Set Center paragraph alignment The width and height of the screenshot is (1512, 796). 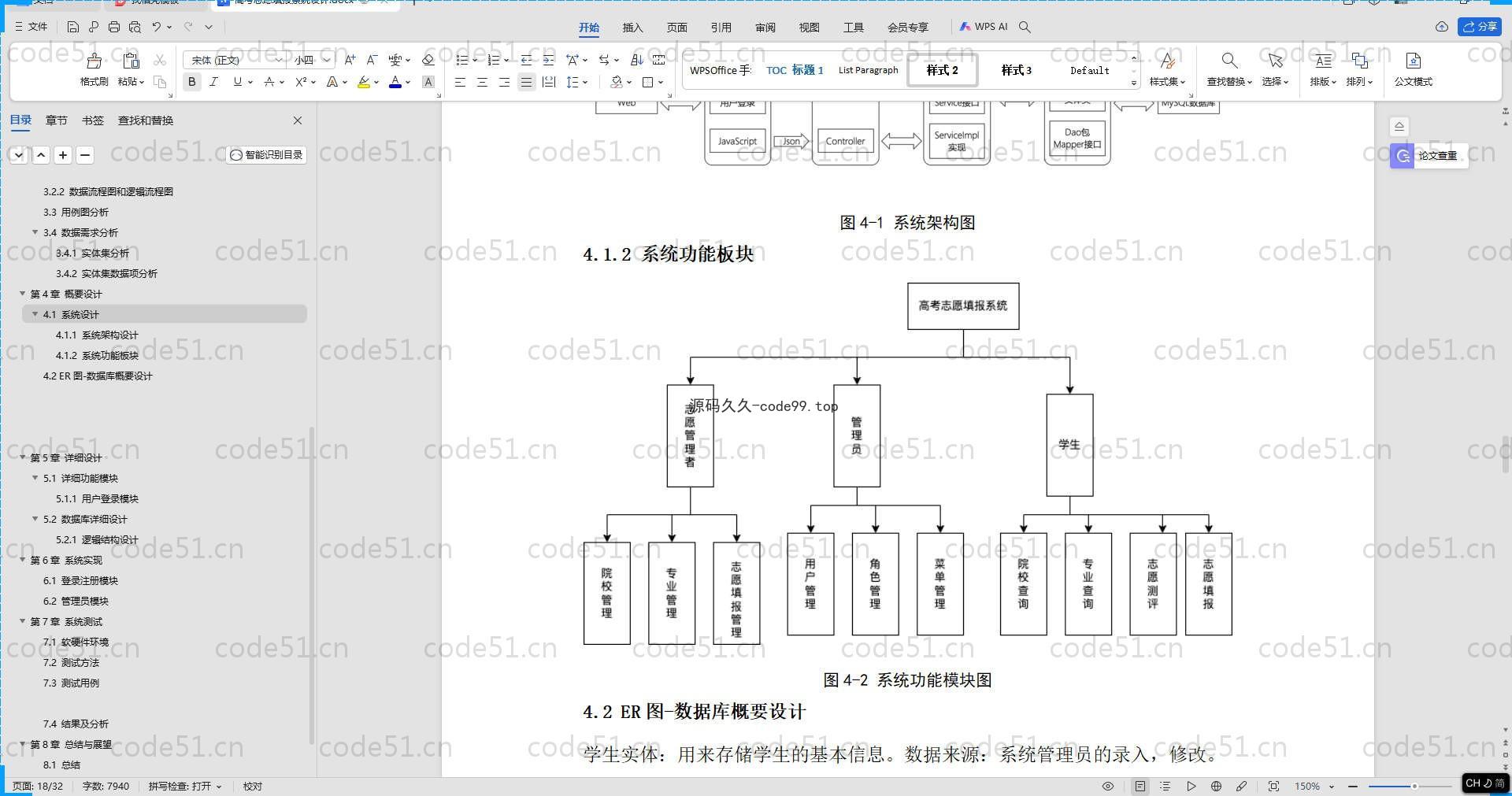click(x=482, y=82)
